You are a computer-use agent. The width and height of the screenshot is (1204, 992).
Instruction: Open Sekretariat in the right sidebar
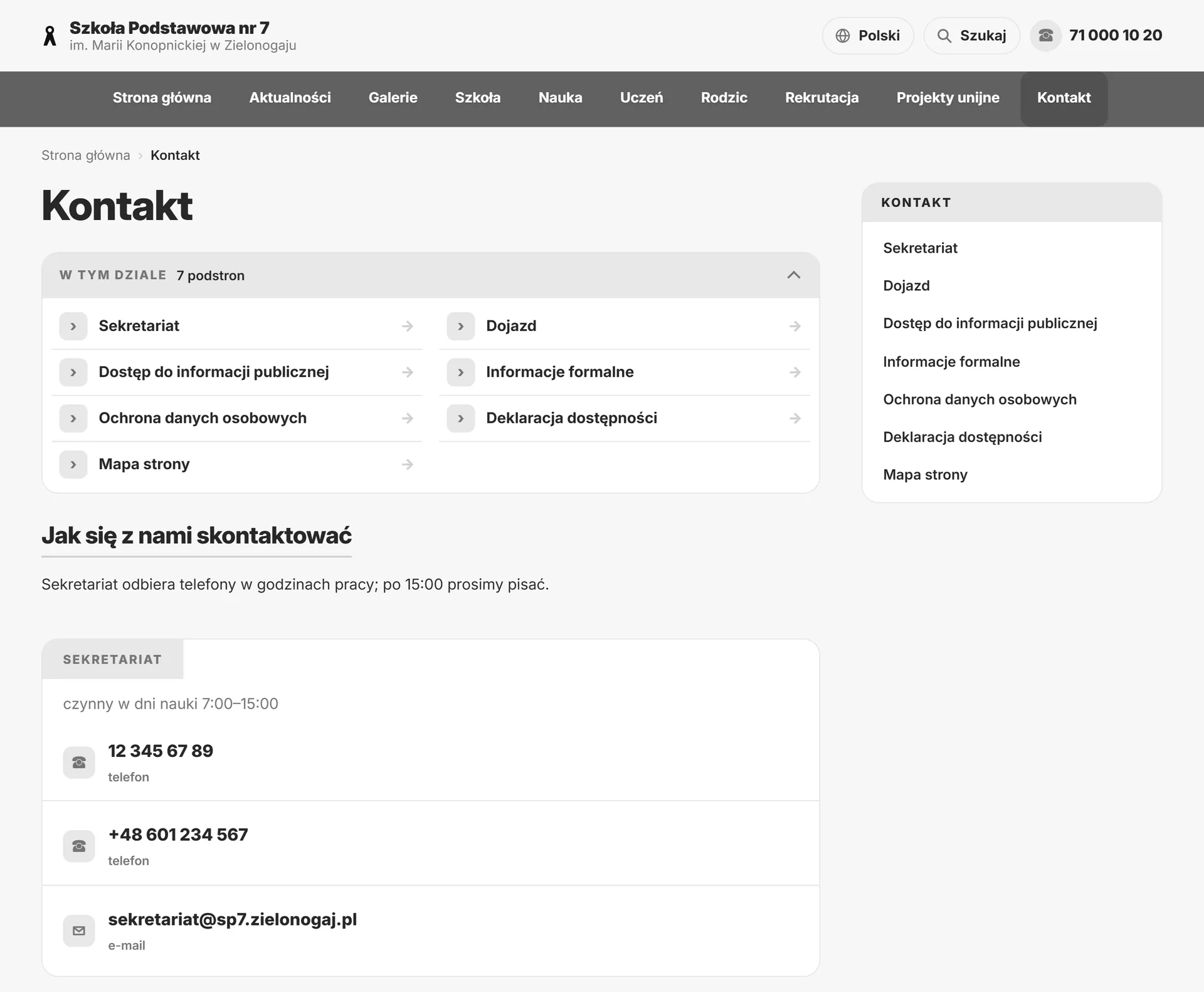920,248
